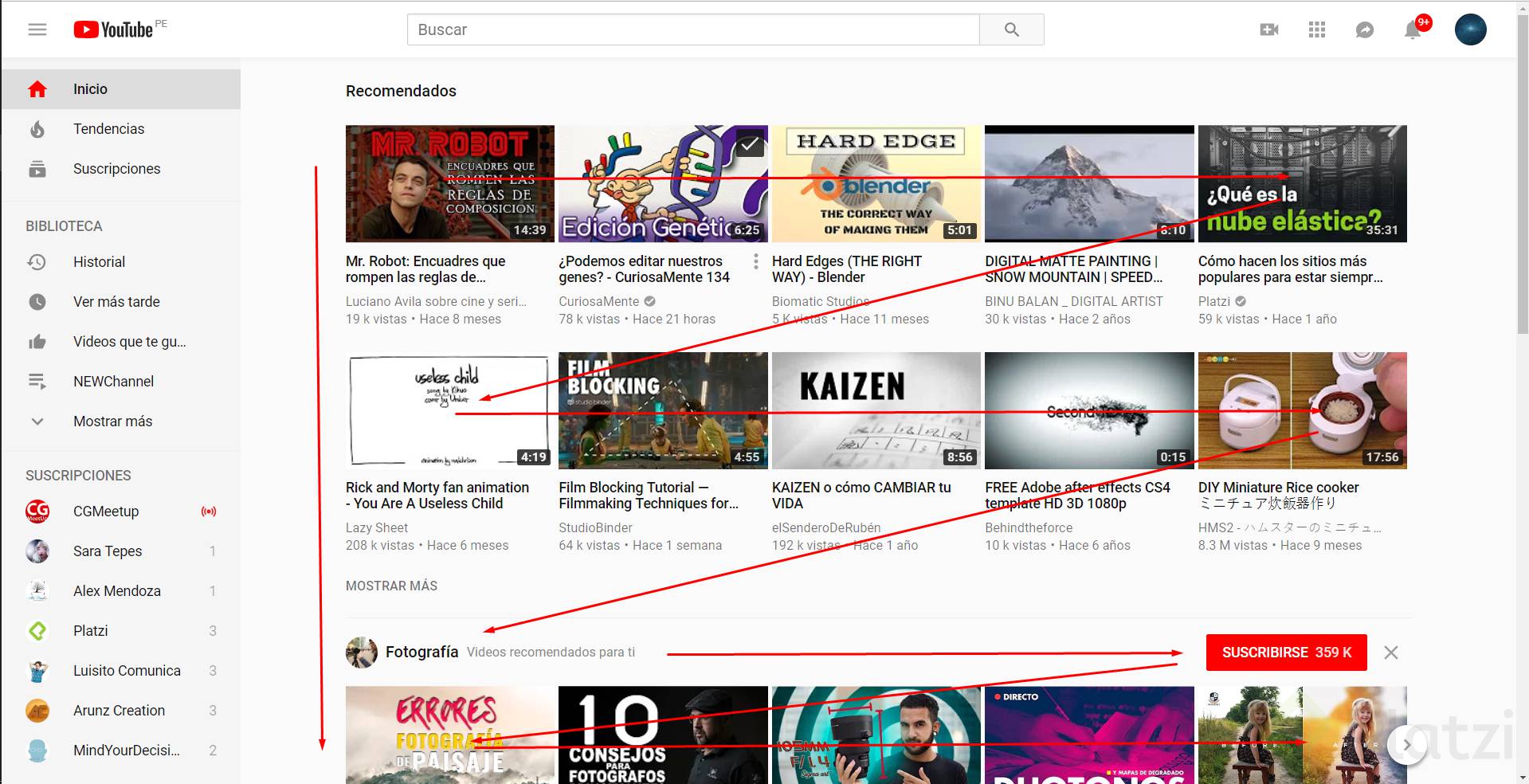
Task: Click the Suscripciones sidebar icon
Action: pyautogui.click(x=37, y=169)
